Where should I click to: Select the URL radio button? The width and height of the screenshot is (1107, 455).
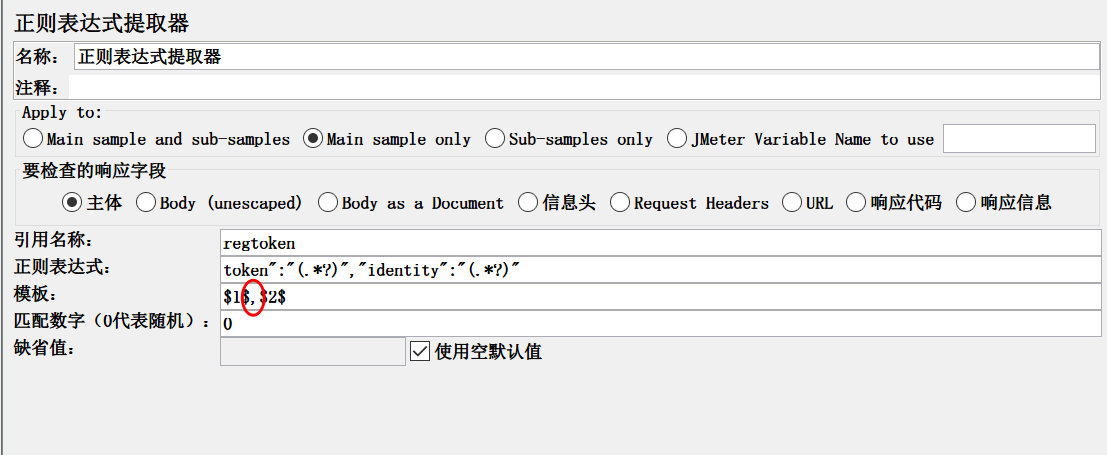coord(792,203)
